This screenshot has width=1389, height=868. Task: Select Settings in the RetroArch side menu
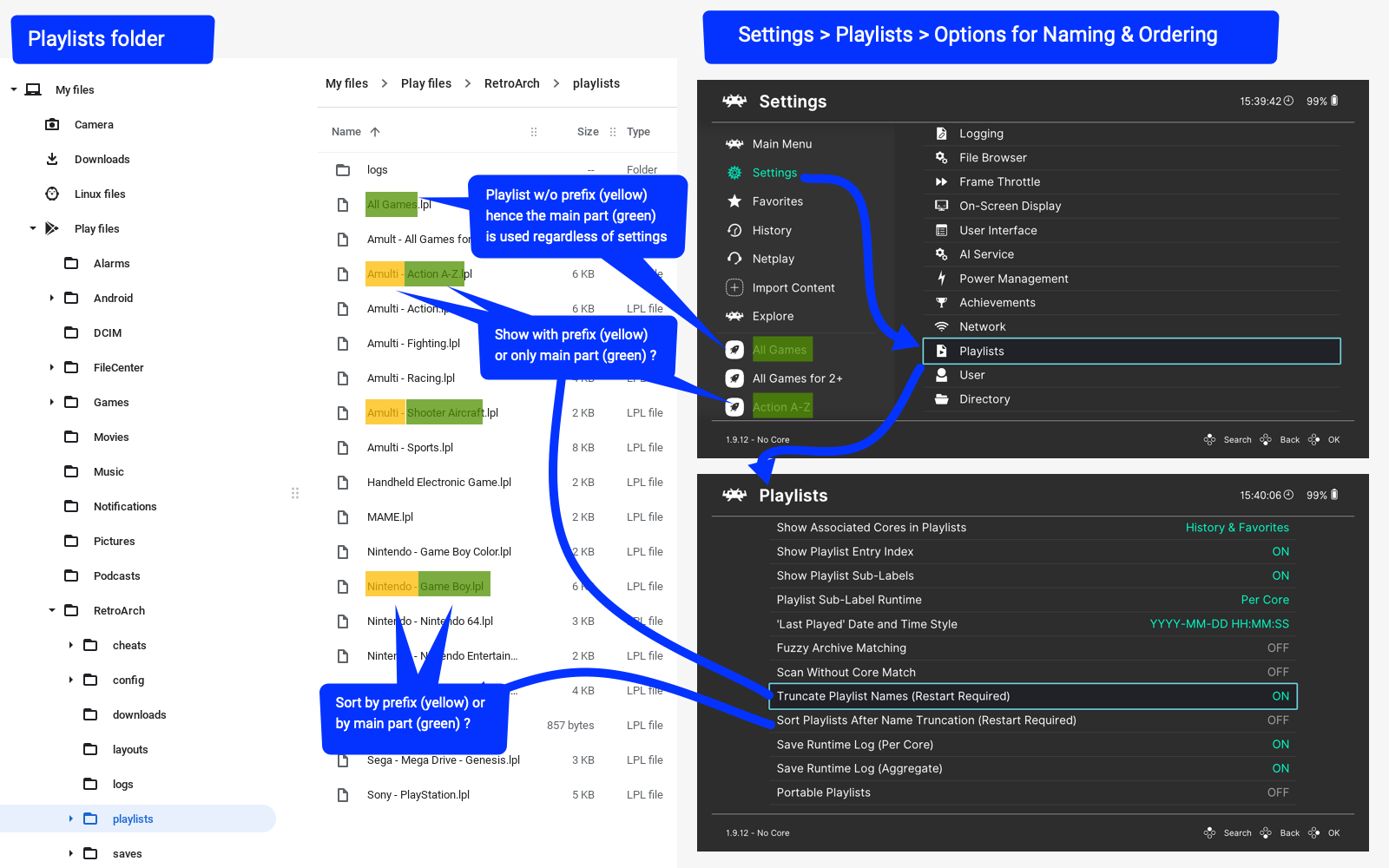click(x=774, y=173)
